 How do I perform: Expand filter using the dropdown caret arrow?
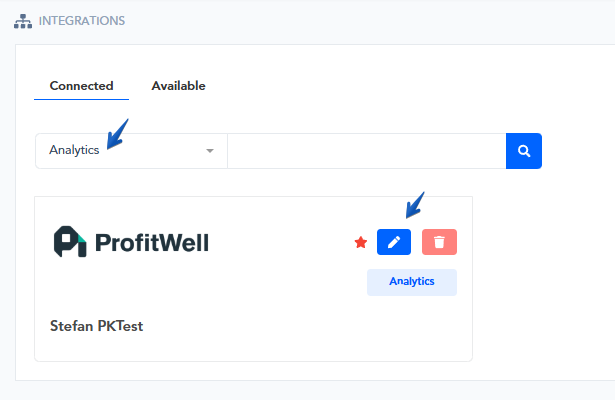tap(210, 151)
